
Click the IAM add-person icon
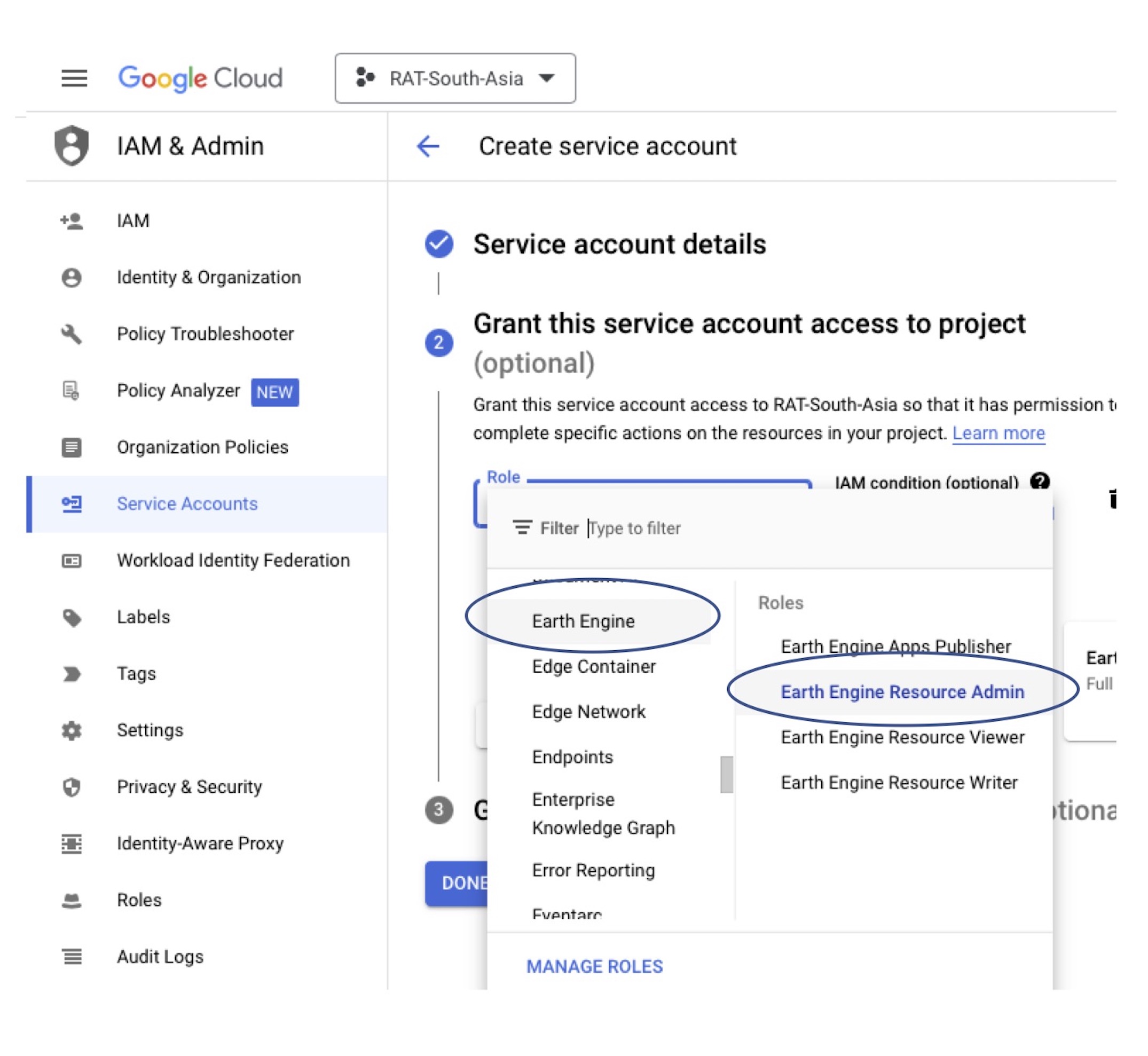72,221
